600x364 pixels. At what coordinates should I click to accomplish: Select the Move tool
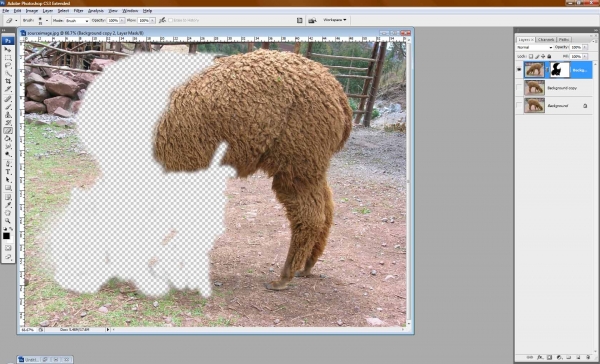click(x=8, y=50)
